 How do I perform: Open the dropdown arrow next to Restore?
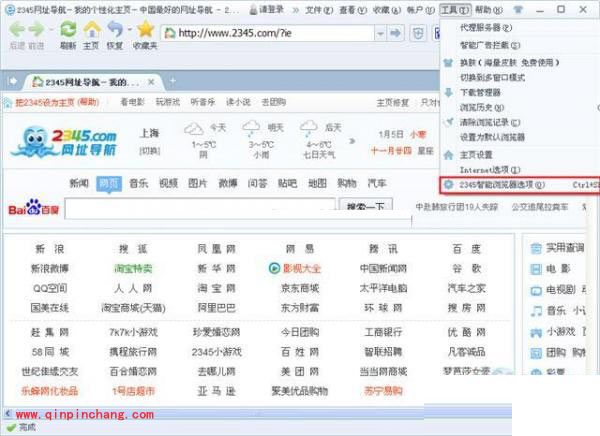tap(129, 29)
